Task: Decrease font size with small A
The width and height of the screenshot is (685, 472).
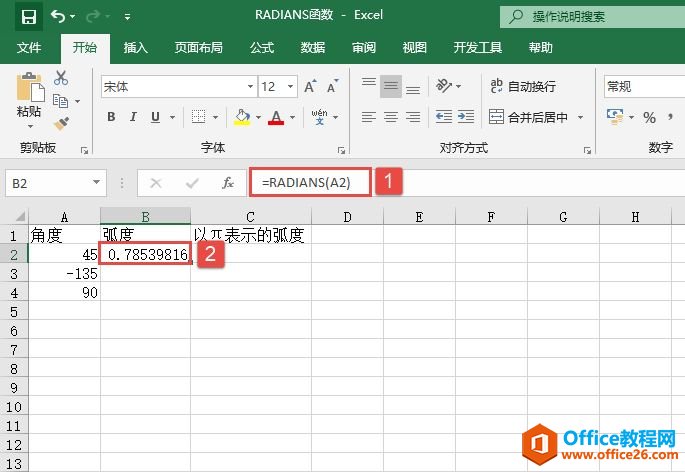Action: (x=332, y=87)
